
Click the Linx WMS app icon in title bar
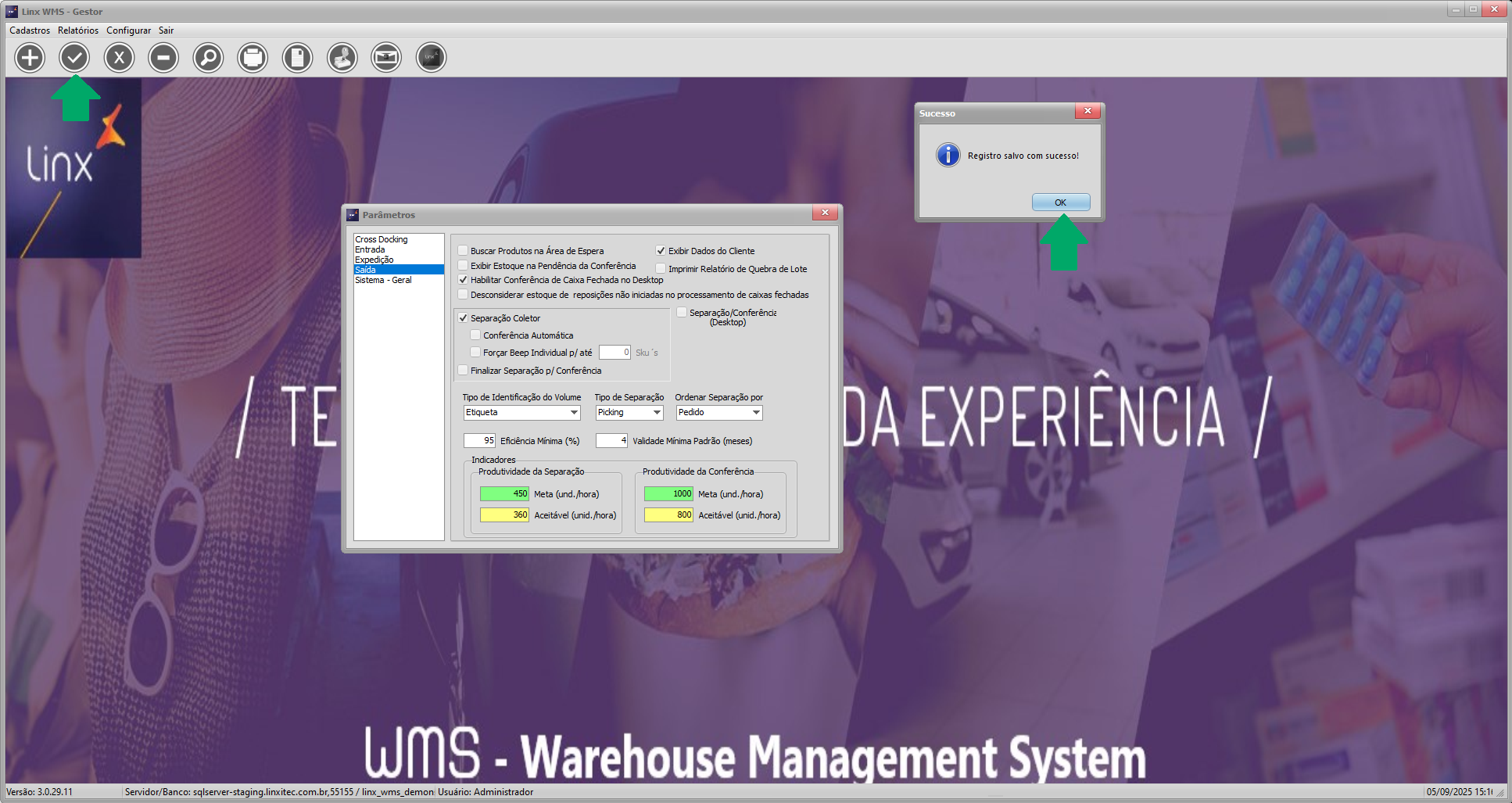12,12
